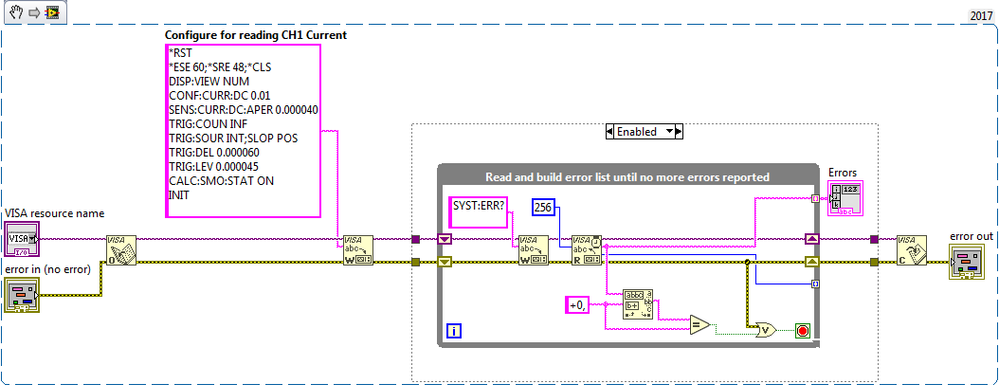Click the VISA Read node inside the loop

pos(586,250)
